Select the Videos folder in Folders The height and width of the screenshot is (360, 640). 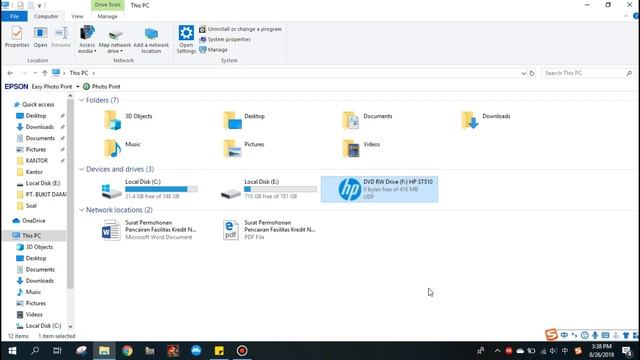[361, 148]
